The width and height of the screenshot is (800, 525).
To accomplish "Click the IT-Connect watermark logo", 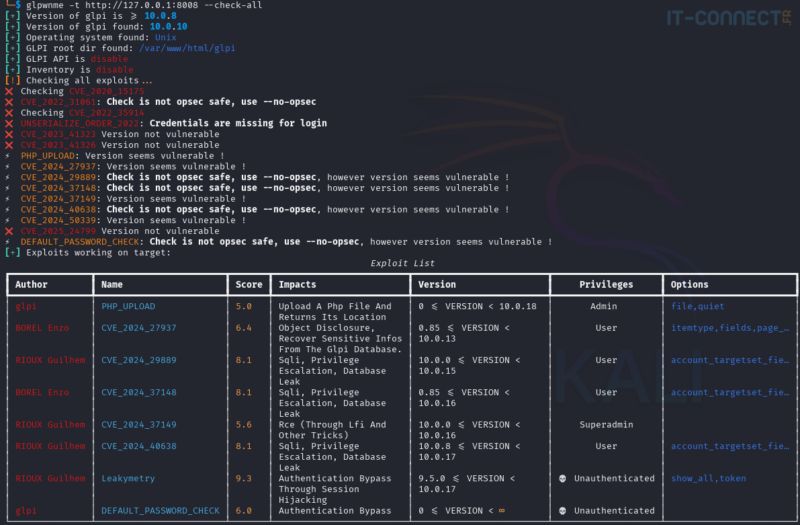I will click(x=729, y=18).
